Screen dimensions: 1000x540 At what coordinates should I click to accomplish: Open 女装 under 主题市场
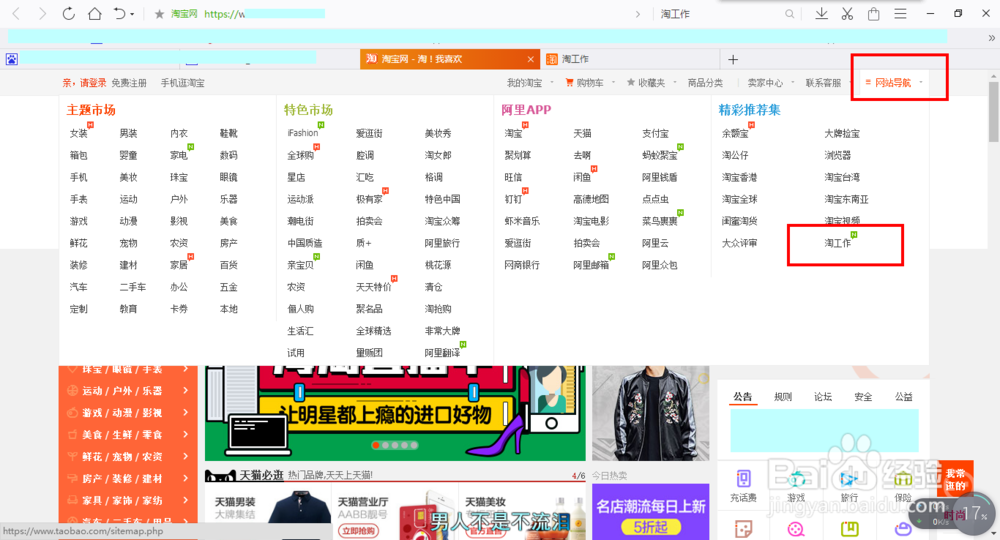coord(78,133)
